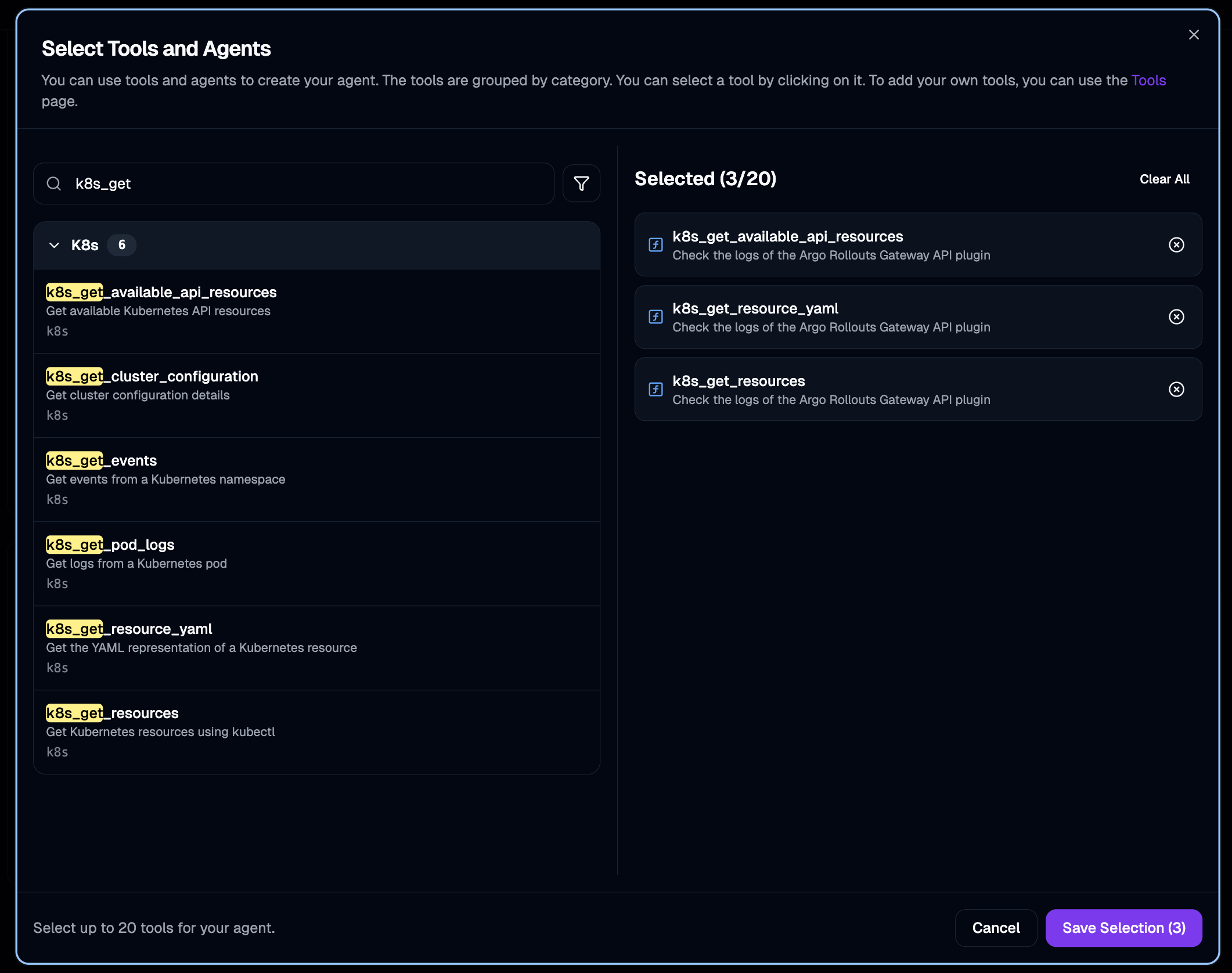Open the Tools page link
The width and height of the screenshot is (1232, 973).
point(1148,80)
